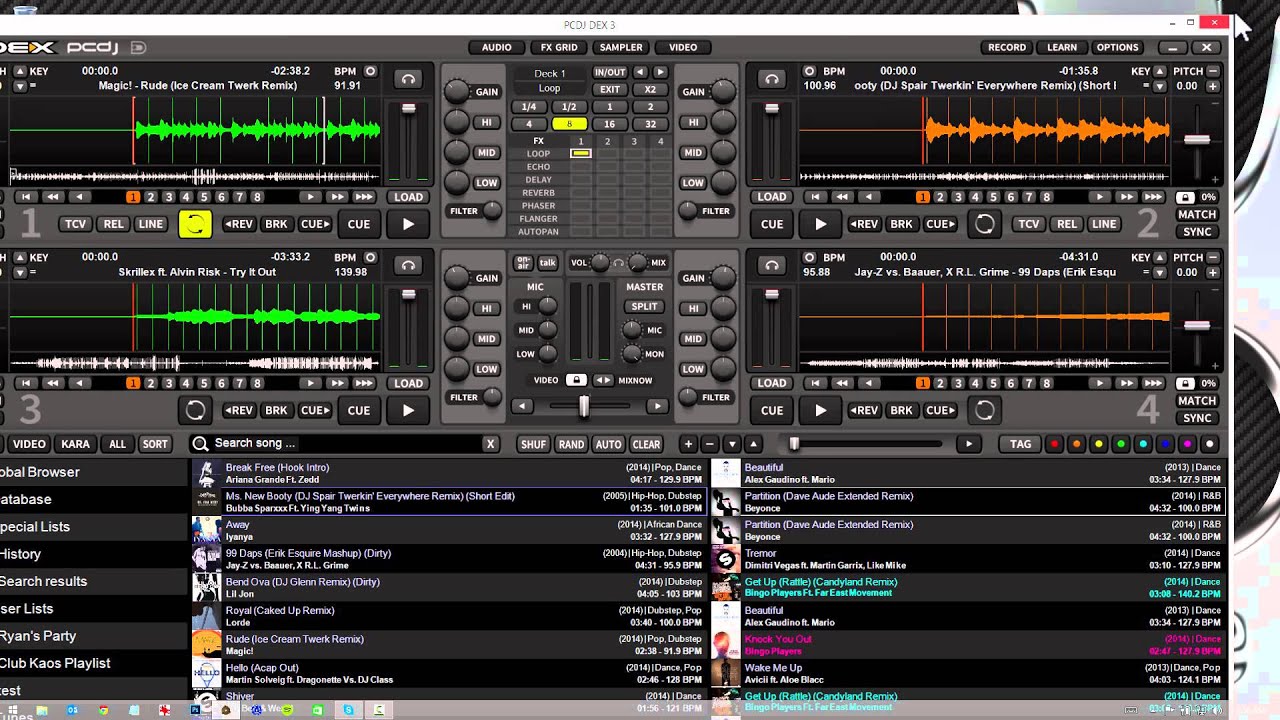Start playback on deck 1
This screenshot has height=720, width=1280.
coord(408,224)
